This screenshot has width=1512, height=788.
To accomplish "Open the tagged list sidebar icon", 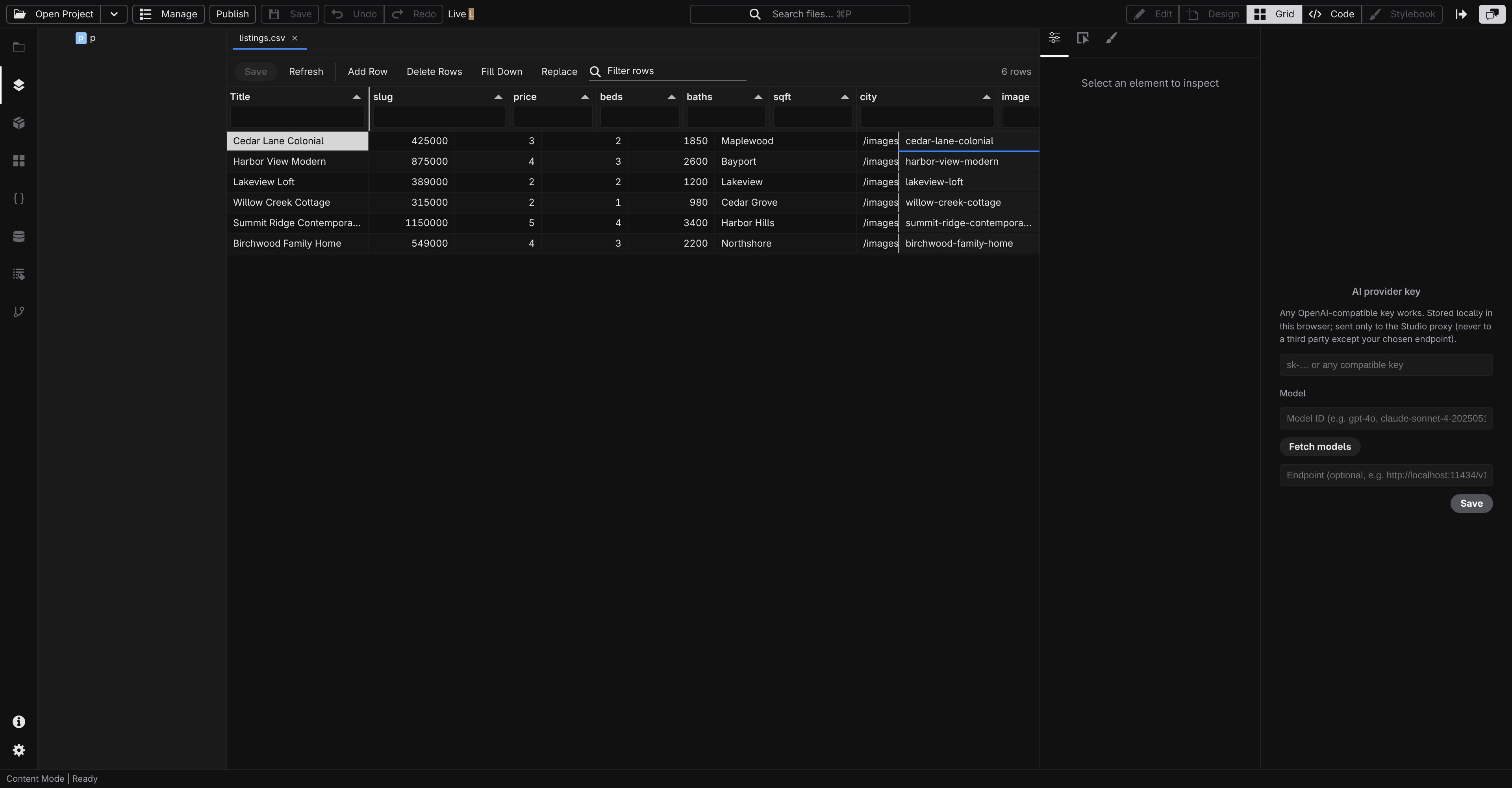I will tap(19, 274).
